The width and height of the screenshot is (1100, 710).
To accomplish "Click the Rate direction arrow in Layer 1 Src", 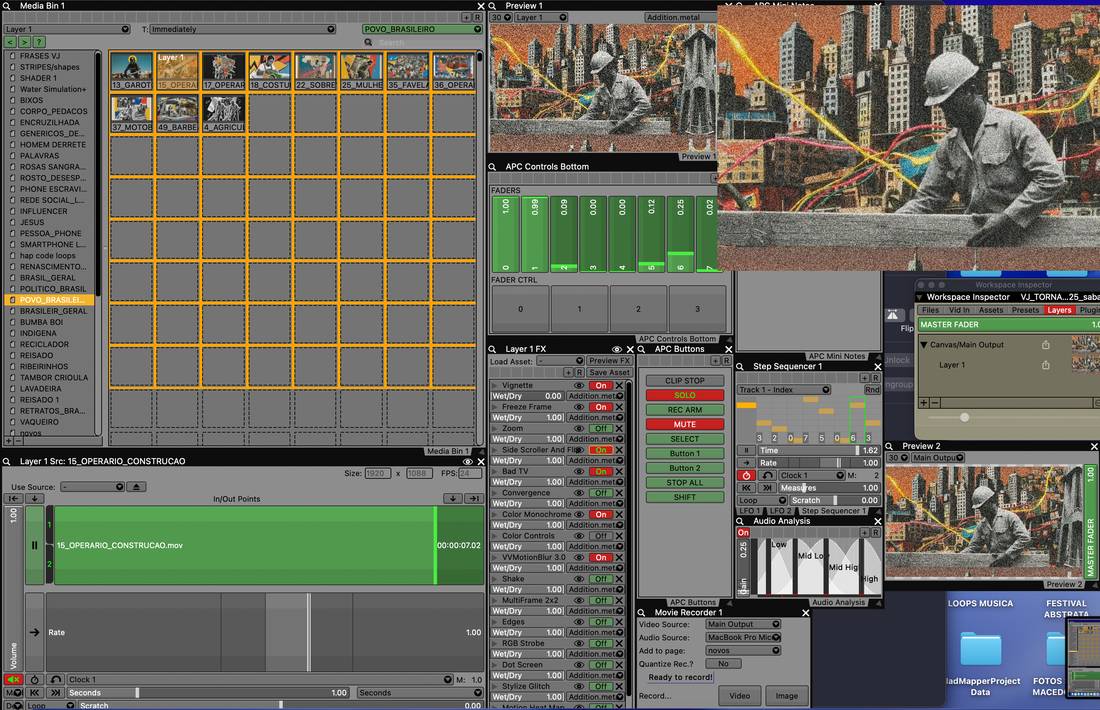I will pyautogui.click(x=34, y=632).
